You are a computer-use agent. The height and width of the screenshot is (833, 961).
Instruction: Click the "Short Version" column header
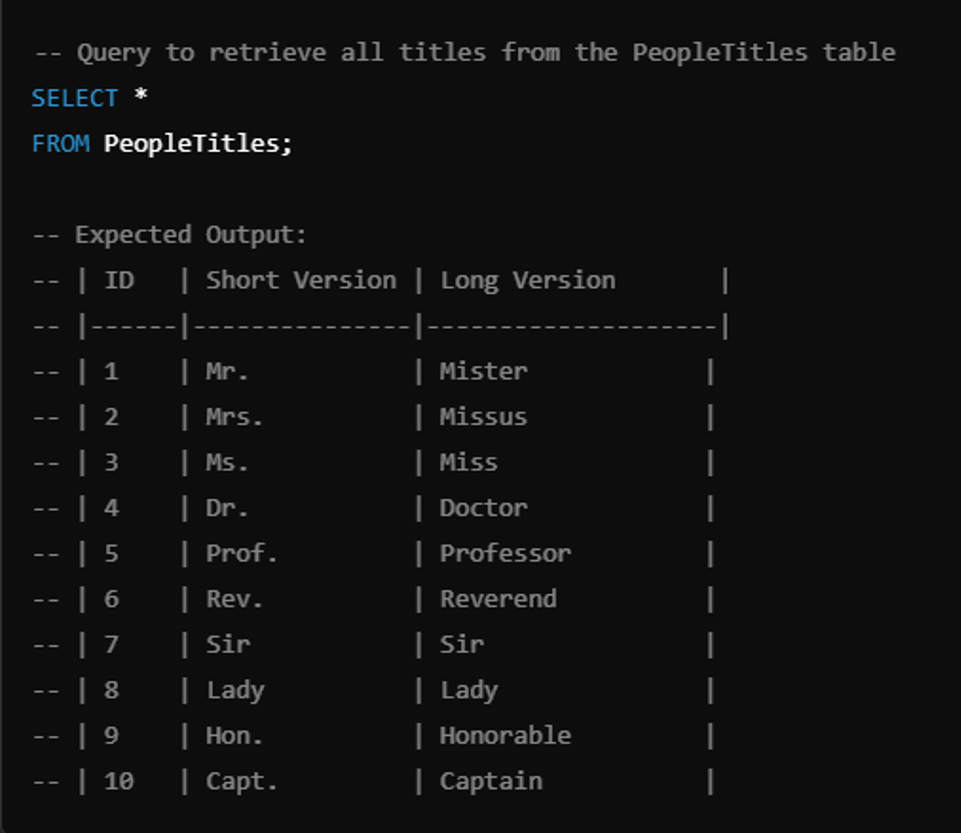pos(301,281)
